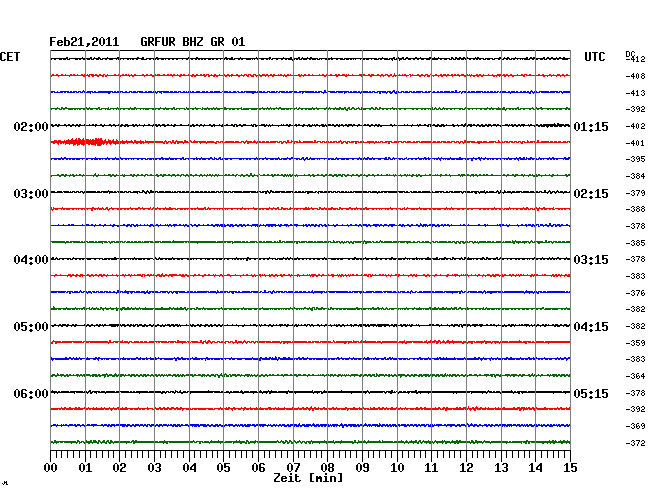The image size is (650, 494).
Task: Select the DC offset value -385
Action: (x=635, y=243)
